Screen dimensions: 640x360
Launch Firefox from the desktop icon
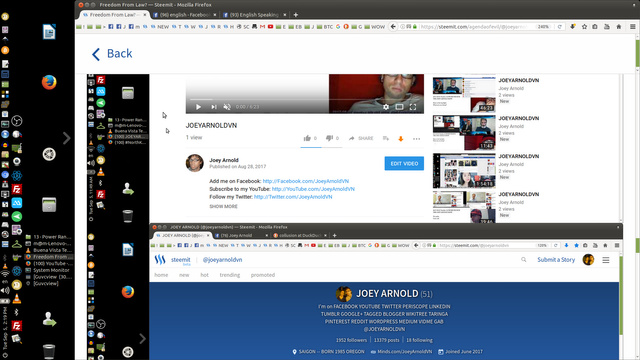pyautogui.click(x=49, y=82)
